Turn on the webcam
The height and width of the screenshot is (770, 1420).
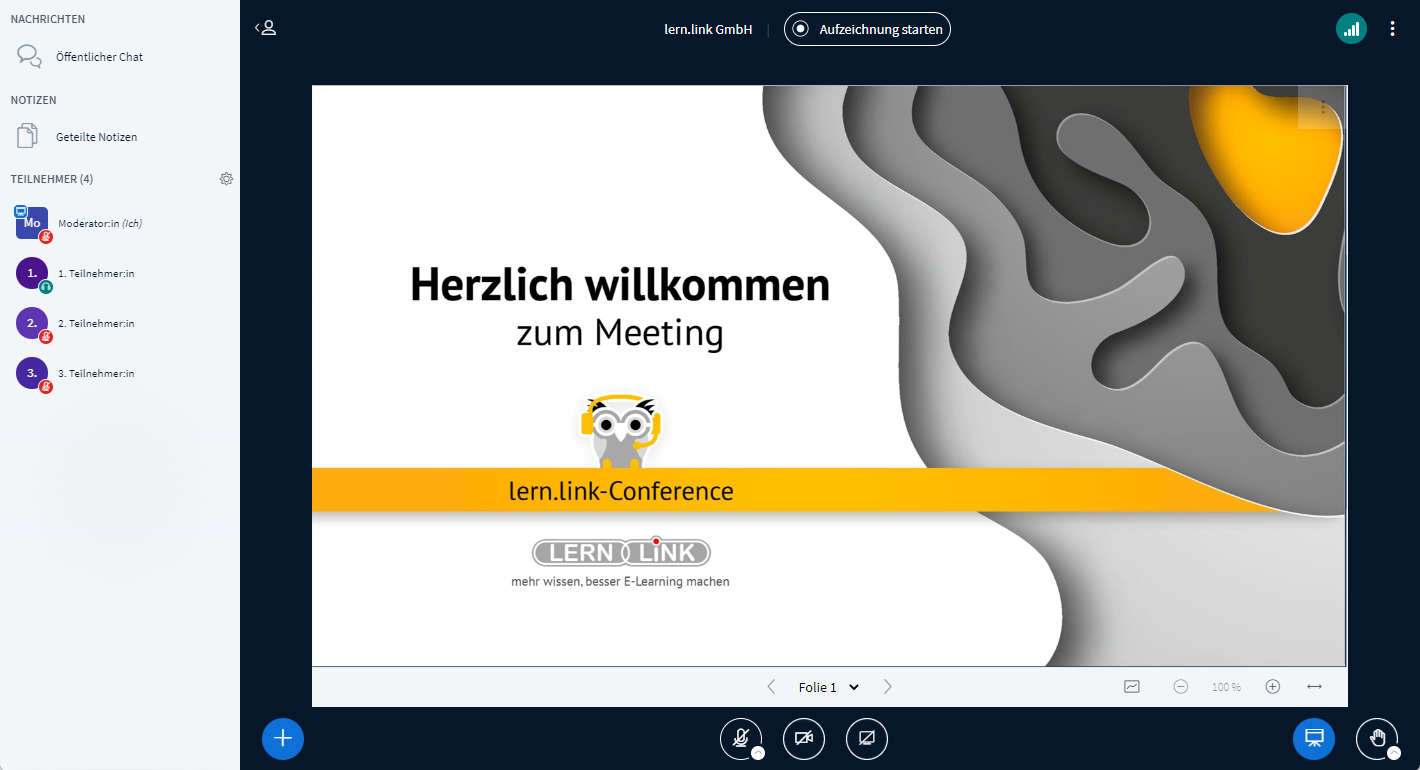[804, 738]
